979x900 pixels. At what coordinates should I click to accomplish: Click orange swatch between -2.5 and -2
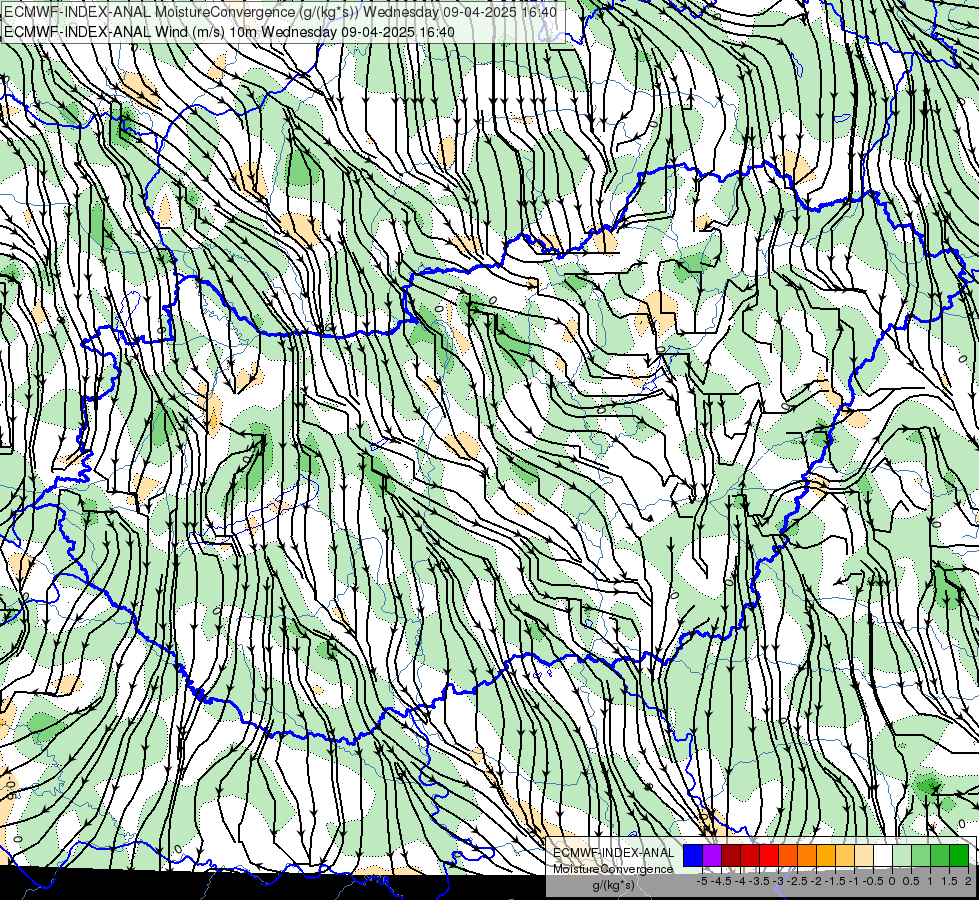807,855
